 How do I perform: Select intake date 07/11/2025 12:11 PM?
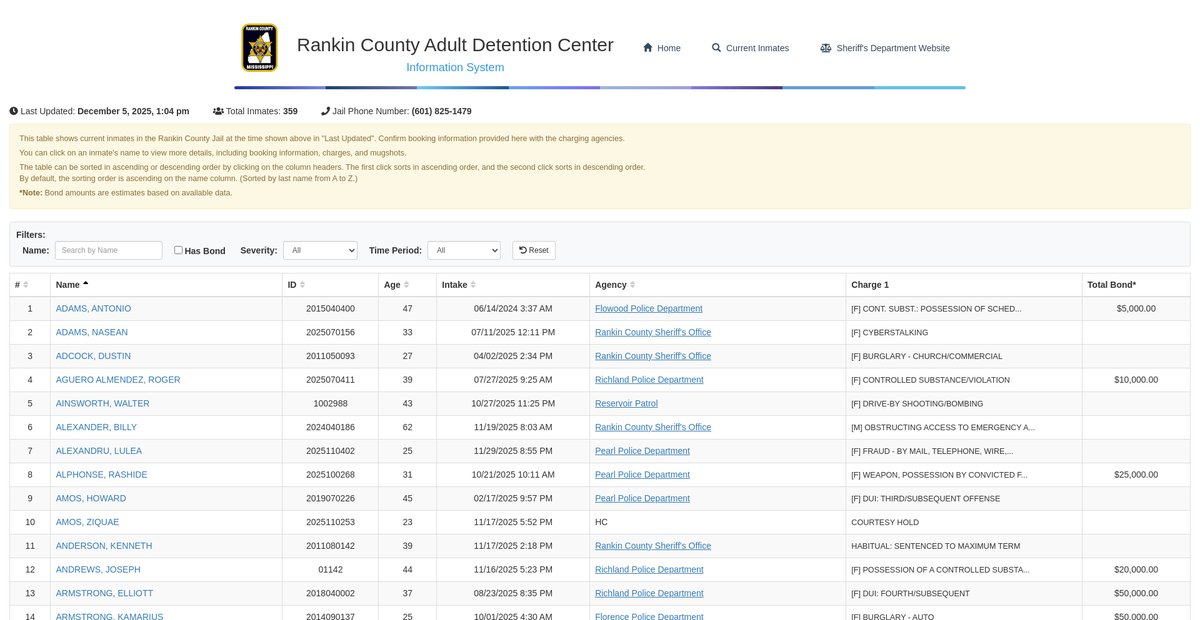(x=513, y=332)
